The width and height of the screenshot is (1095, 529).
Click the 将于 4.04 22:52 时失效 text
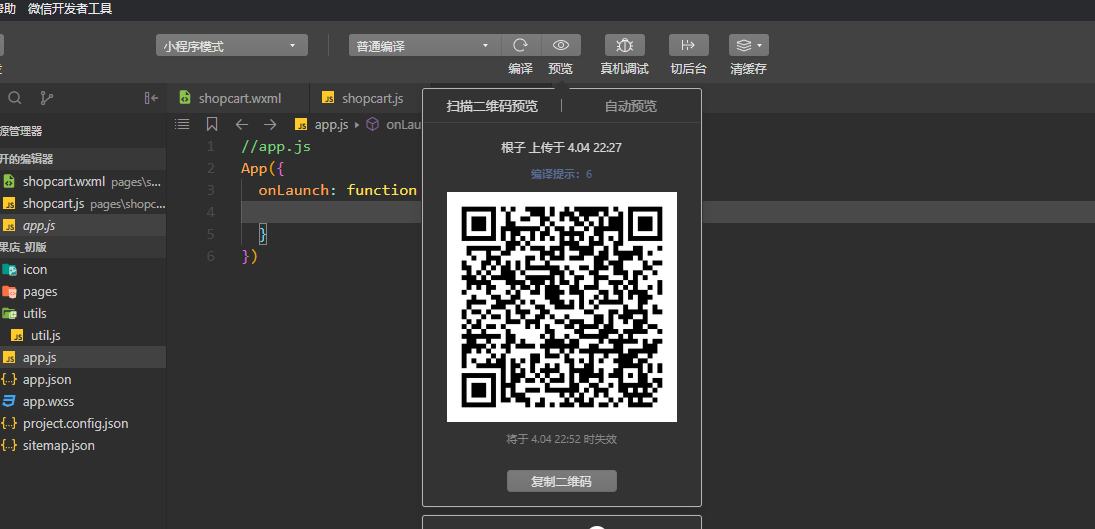(561, 439)
